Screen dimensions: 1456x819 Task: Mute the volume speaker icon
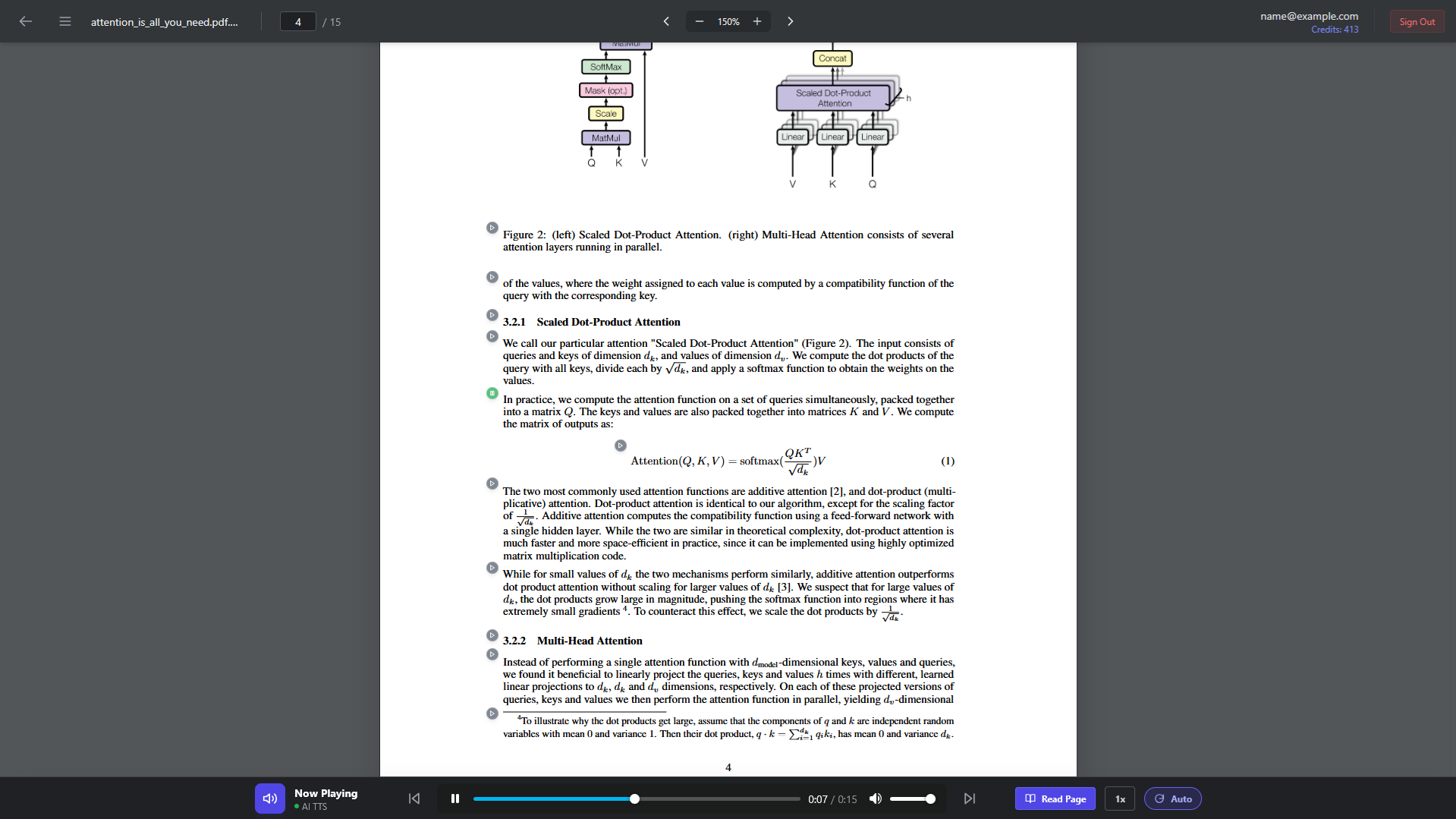[x=876, y=799]
